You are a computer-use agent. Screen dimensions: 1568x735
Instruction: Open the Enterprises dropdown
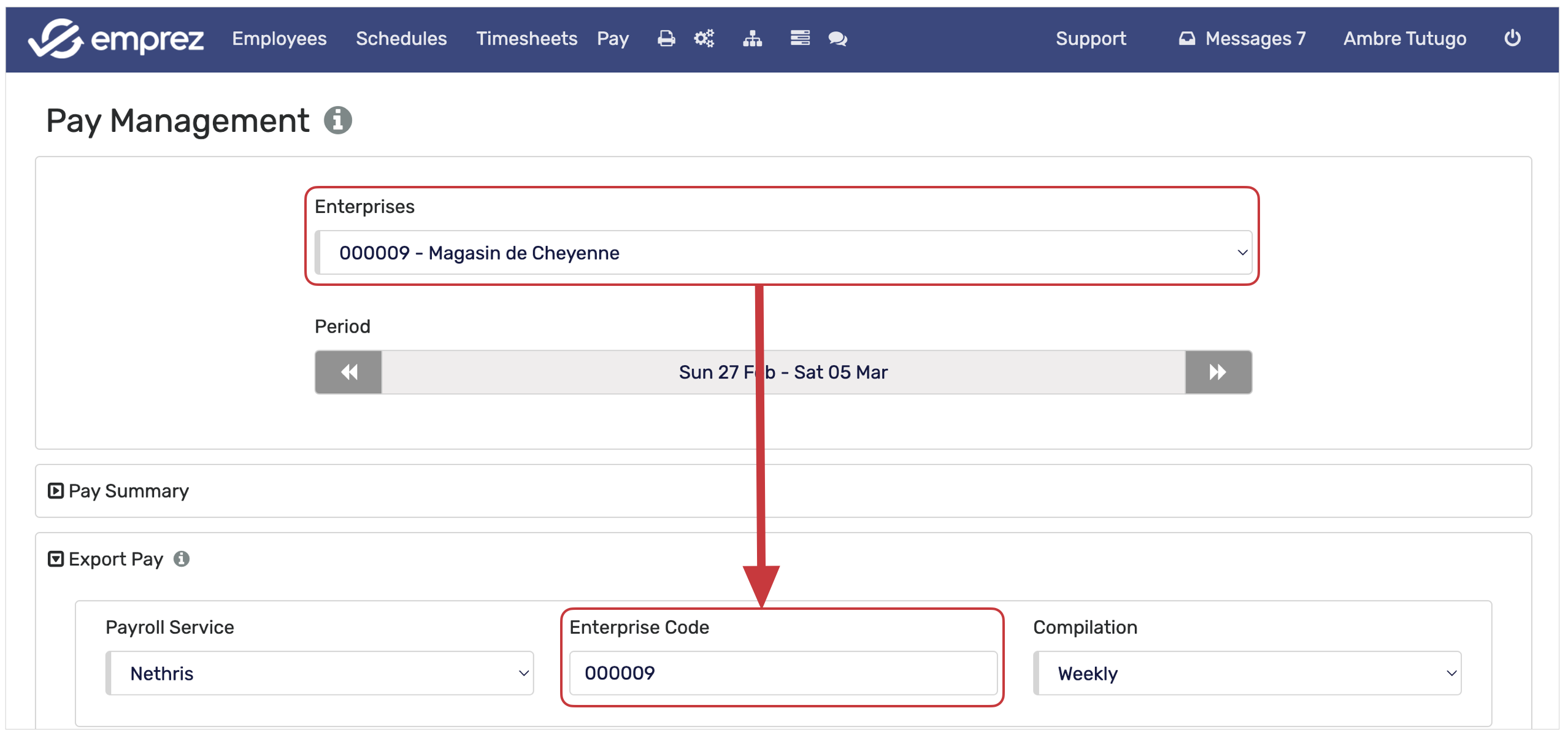click(x=783, y=253)
